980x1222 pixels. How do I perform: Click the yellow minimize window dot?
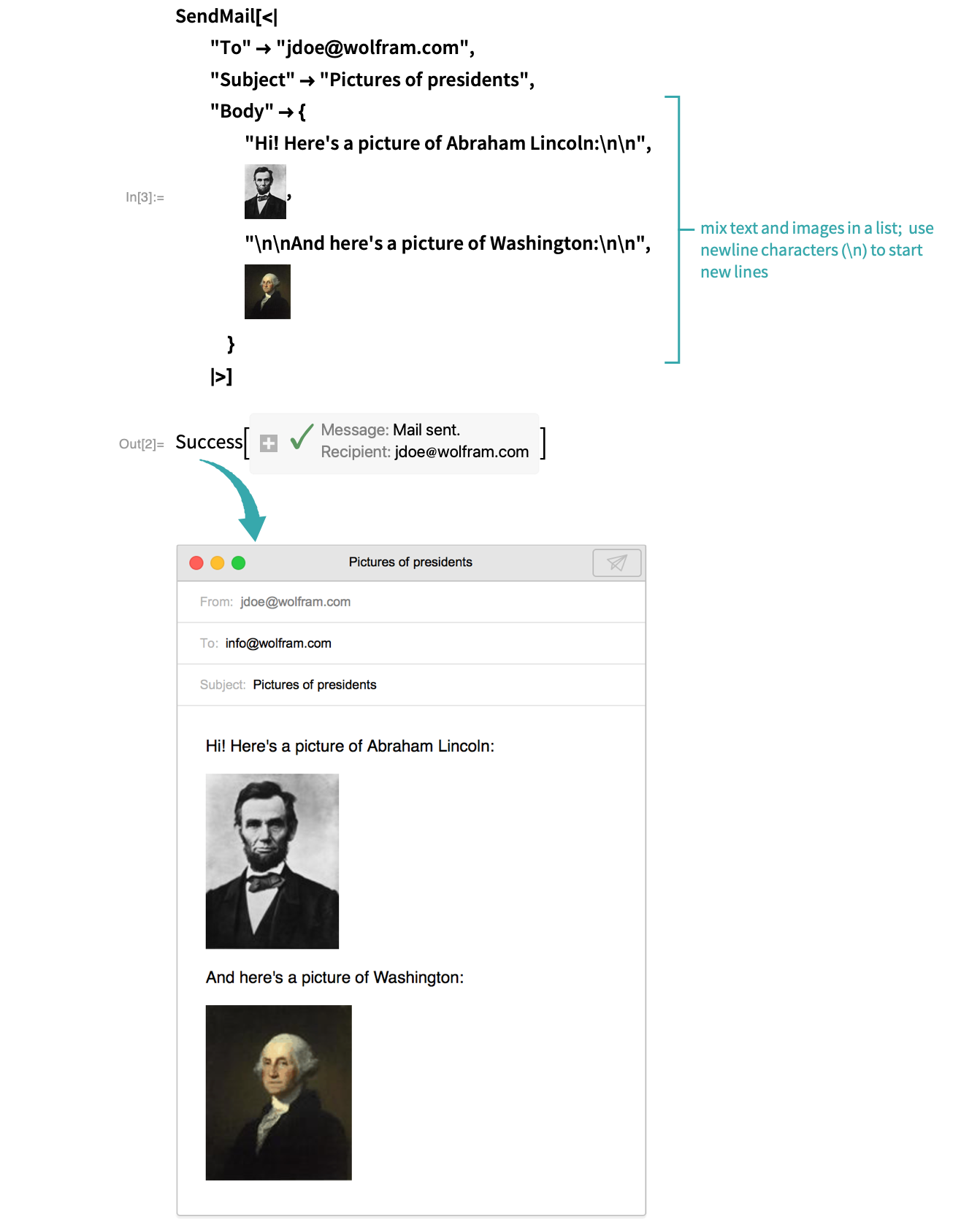point(217,562)
